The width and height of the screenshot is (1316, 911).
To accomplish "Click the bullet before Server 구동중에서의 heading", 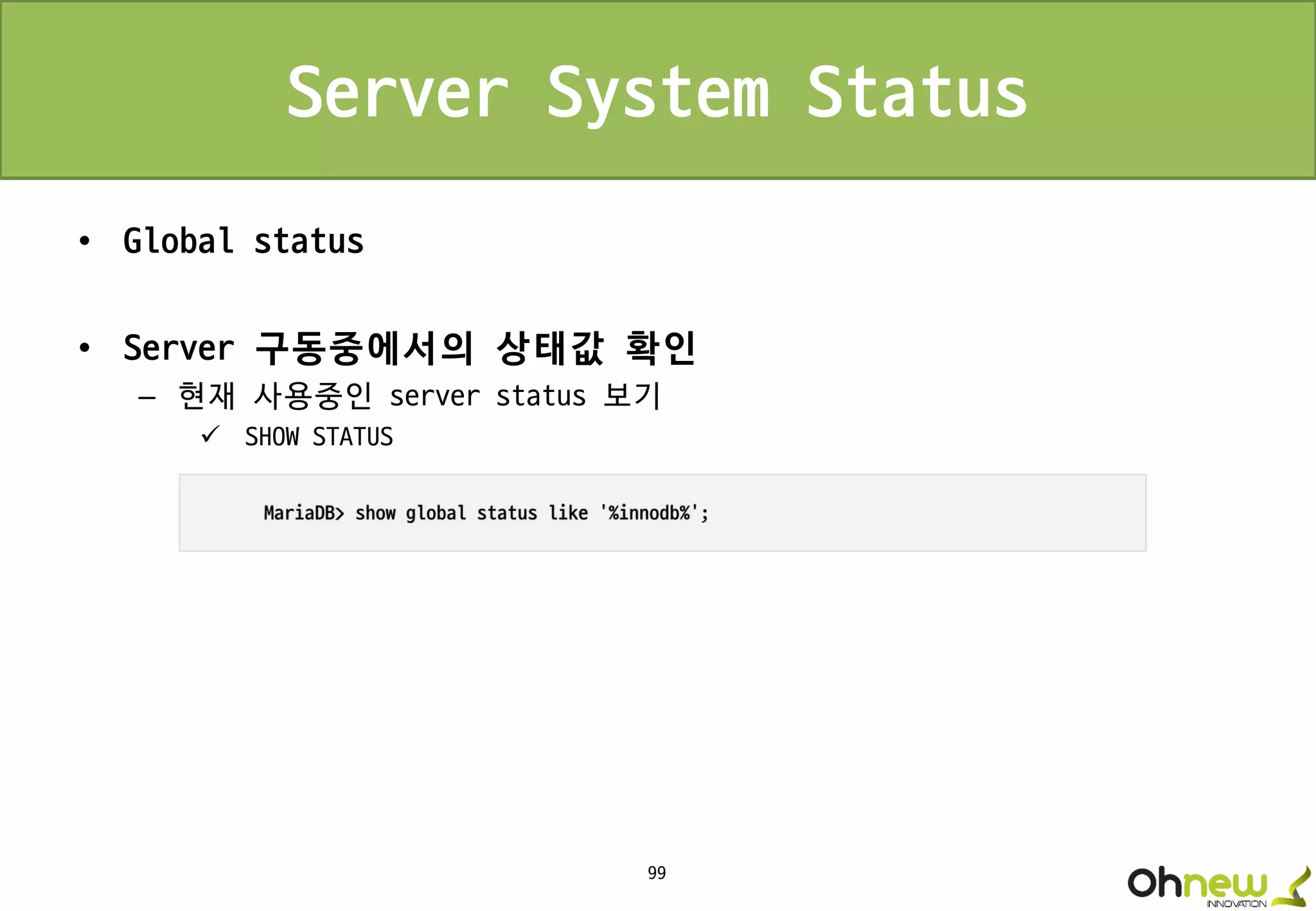I will pyautogui.click(x=84, y=348).
